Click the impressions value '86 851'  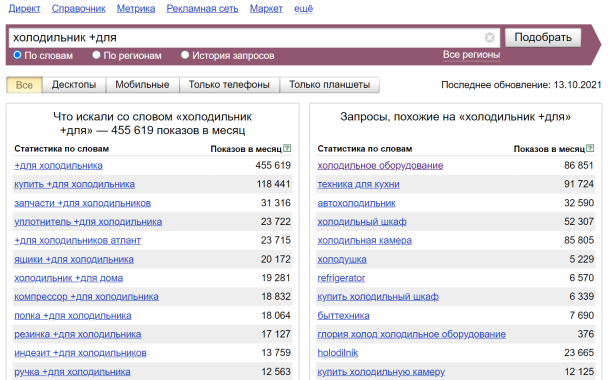click(579, 166)
